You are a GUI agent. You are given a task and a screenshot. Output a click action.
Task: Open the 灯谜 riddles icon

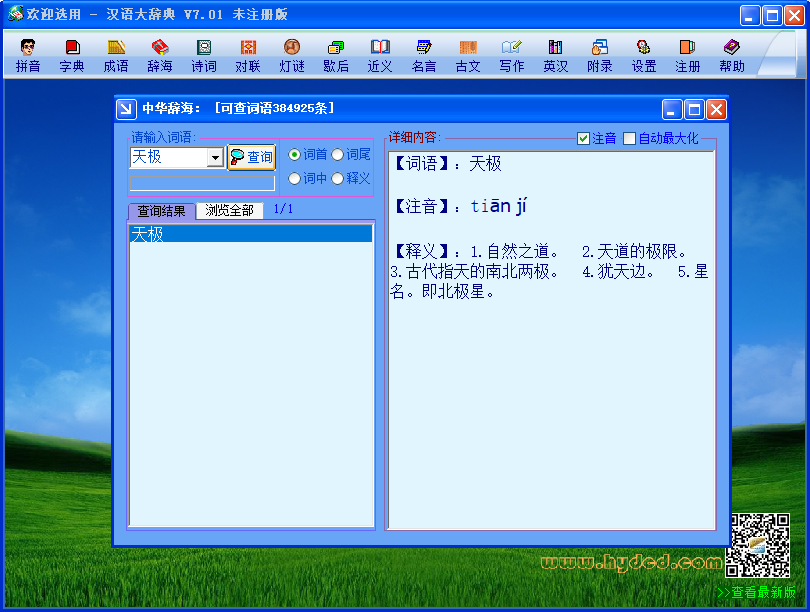(x=292, y=56)
